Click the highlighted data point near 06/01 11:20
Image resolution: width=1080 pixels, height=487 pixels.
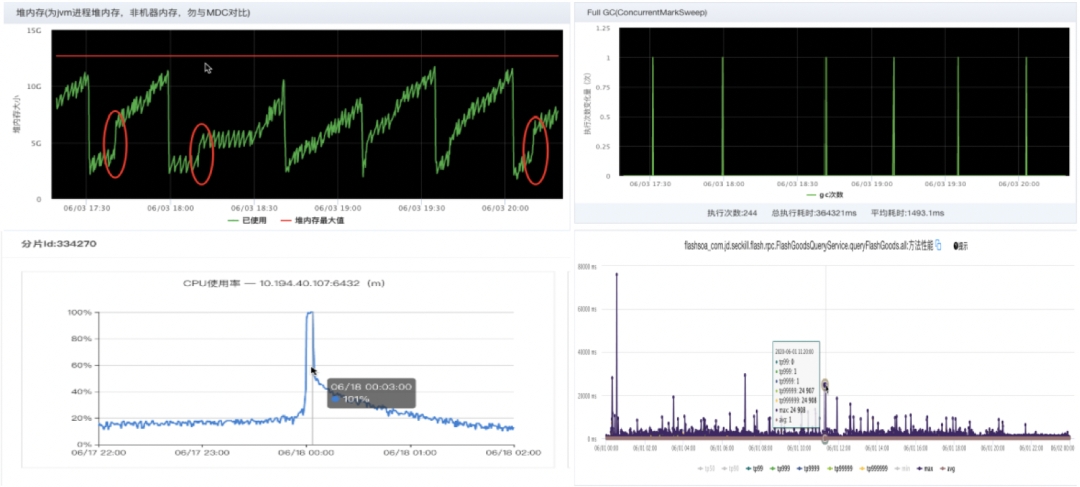tap(825, 385)
